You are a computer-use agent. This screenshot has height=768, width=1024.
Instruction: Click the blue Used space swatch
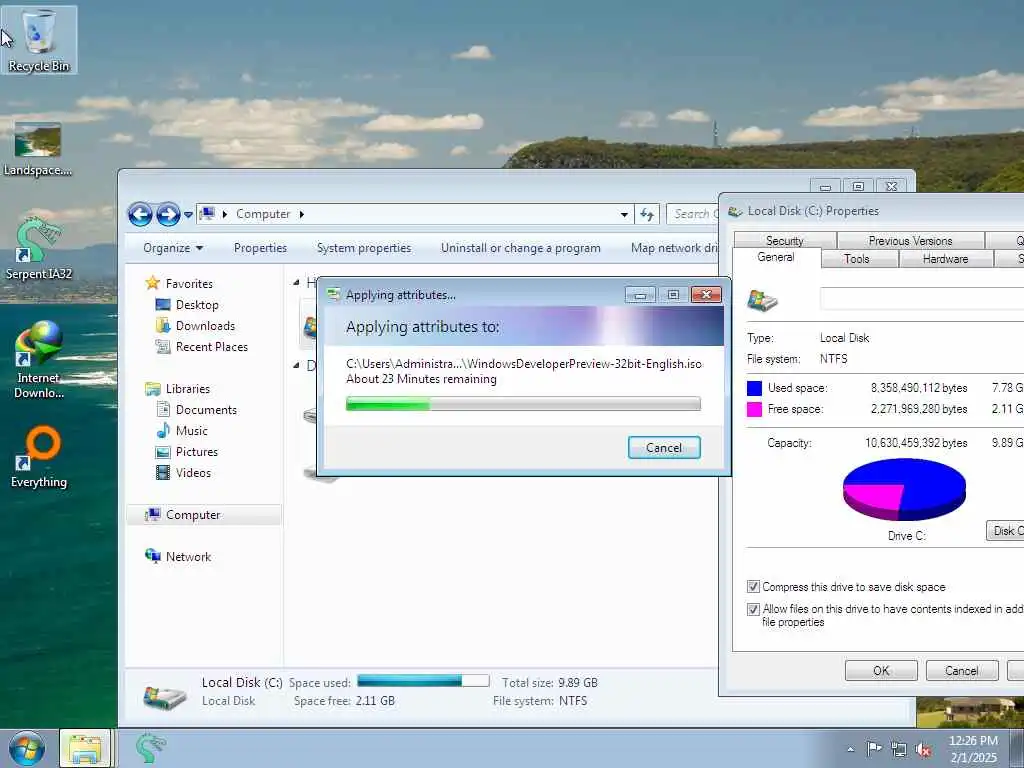pos(754,388)
